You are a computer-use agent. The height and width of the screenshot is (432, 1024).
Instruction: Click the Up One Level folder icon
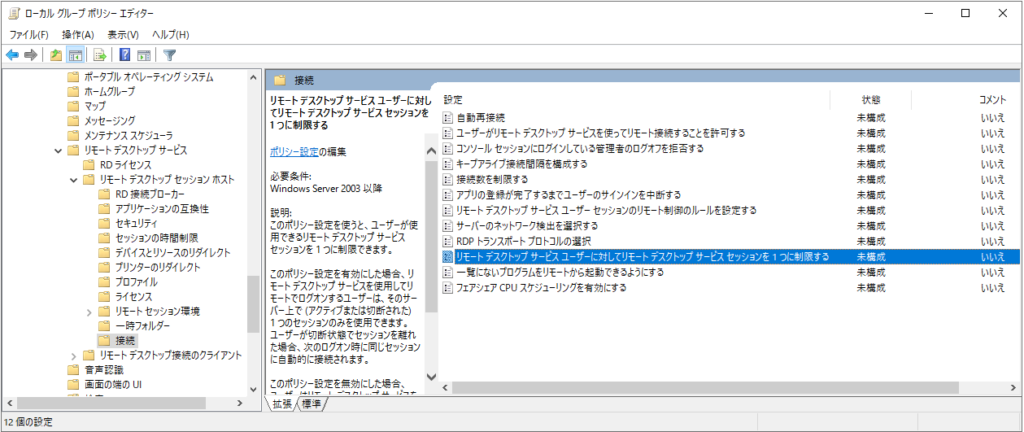(x=56, y=55)
